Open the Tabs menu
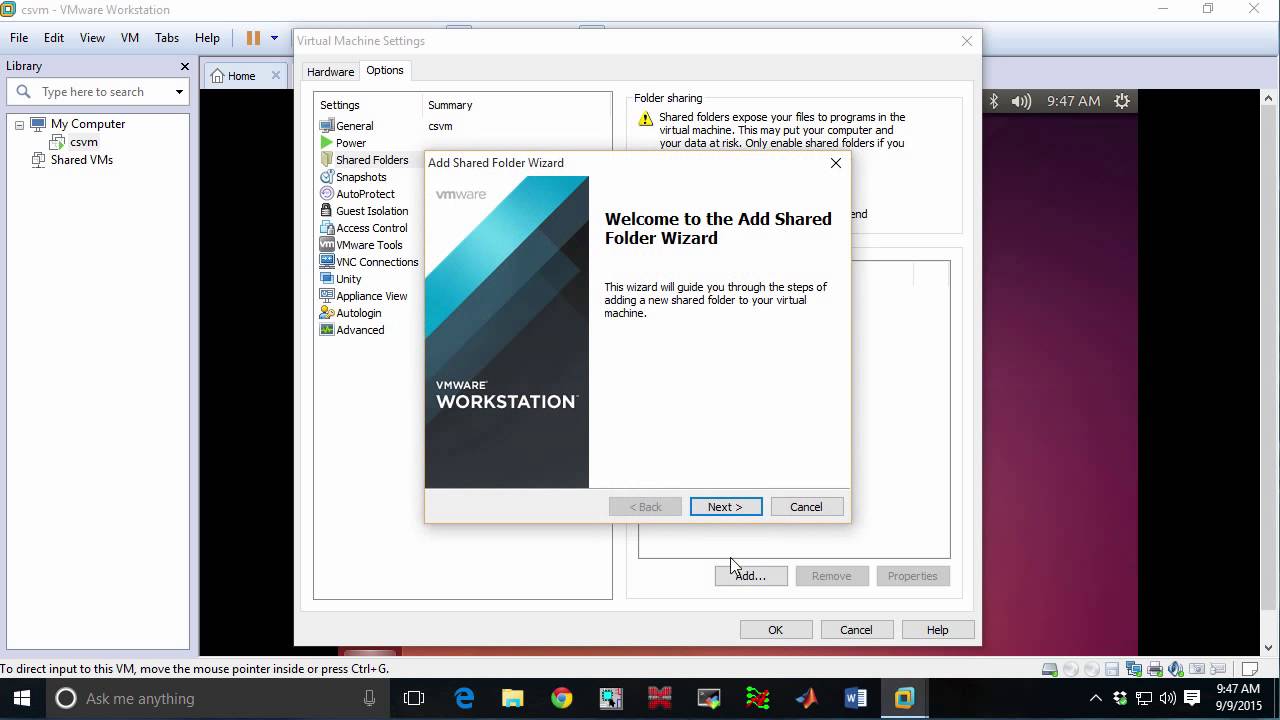The image size is (1280, 720). (167, 38)
